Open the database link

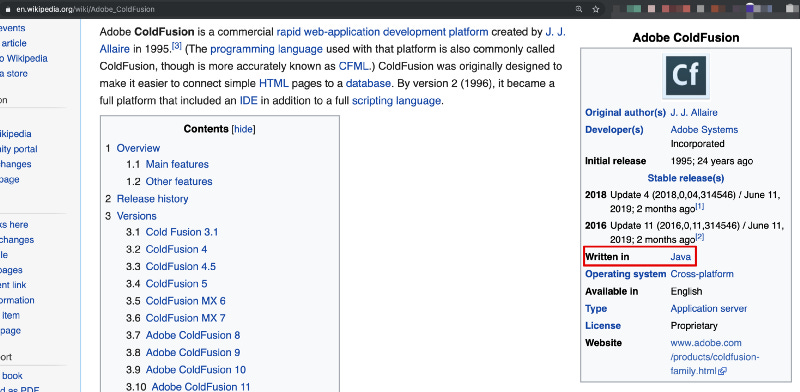pyautogui.click(x=368, y=84)
